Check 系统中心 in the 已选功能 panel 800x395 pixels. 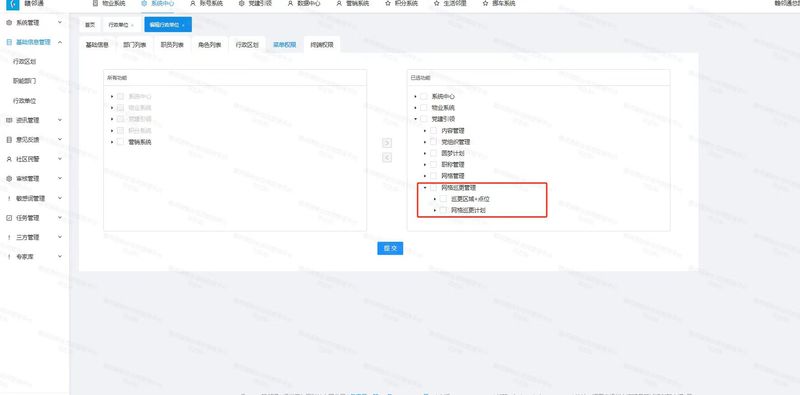point(424,96)
